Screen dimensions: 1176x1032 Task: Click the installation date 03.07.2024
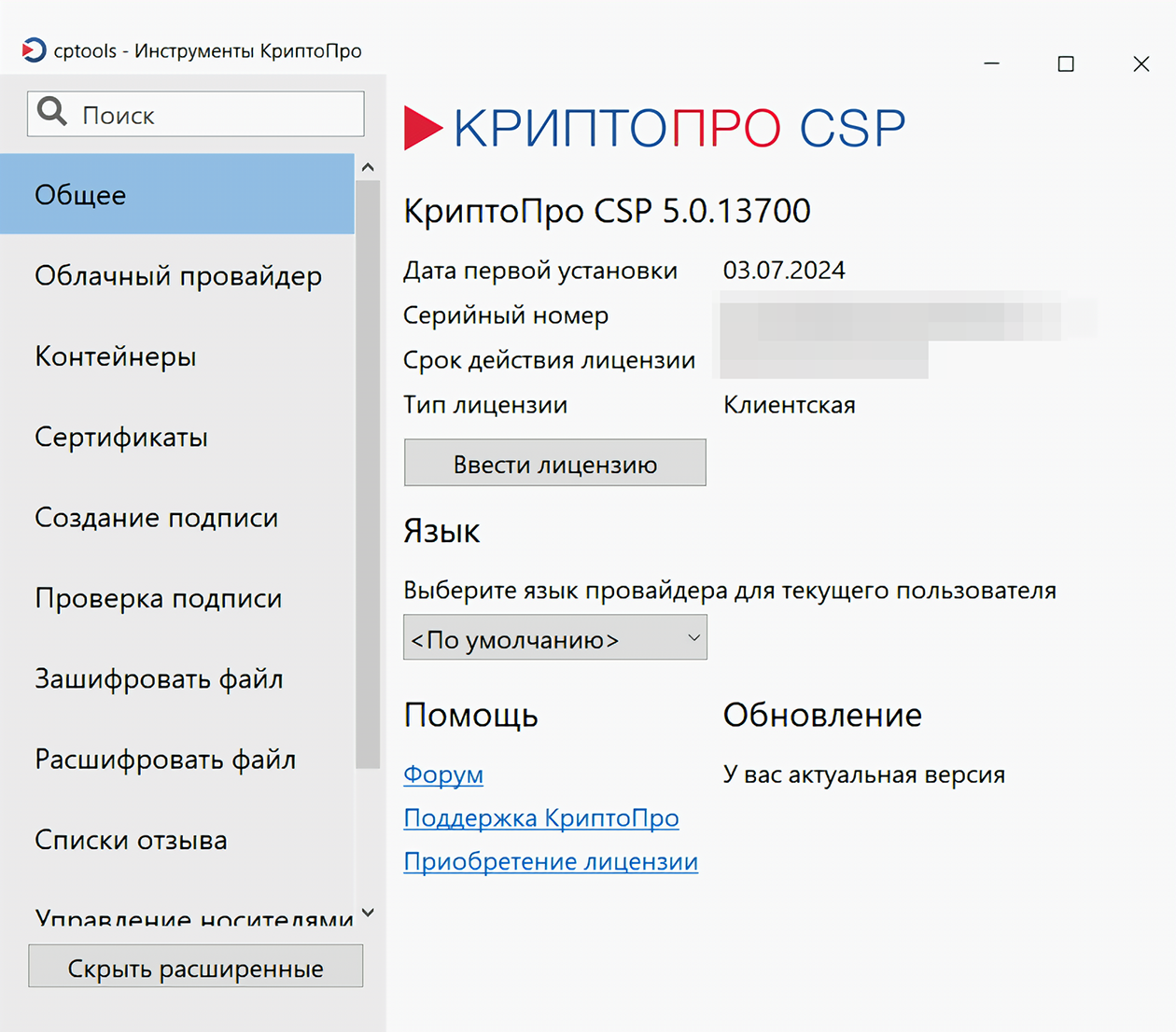click(x=784, y=271)
